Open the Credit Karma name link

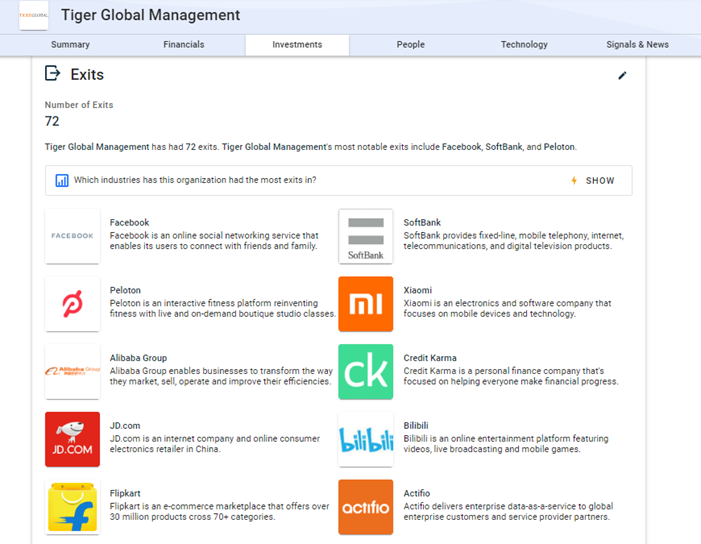click(430, 358)
